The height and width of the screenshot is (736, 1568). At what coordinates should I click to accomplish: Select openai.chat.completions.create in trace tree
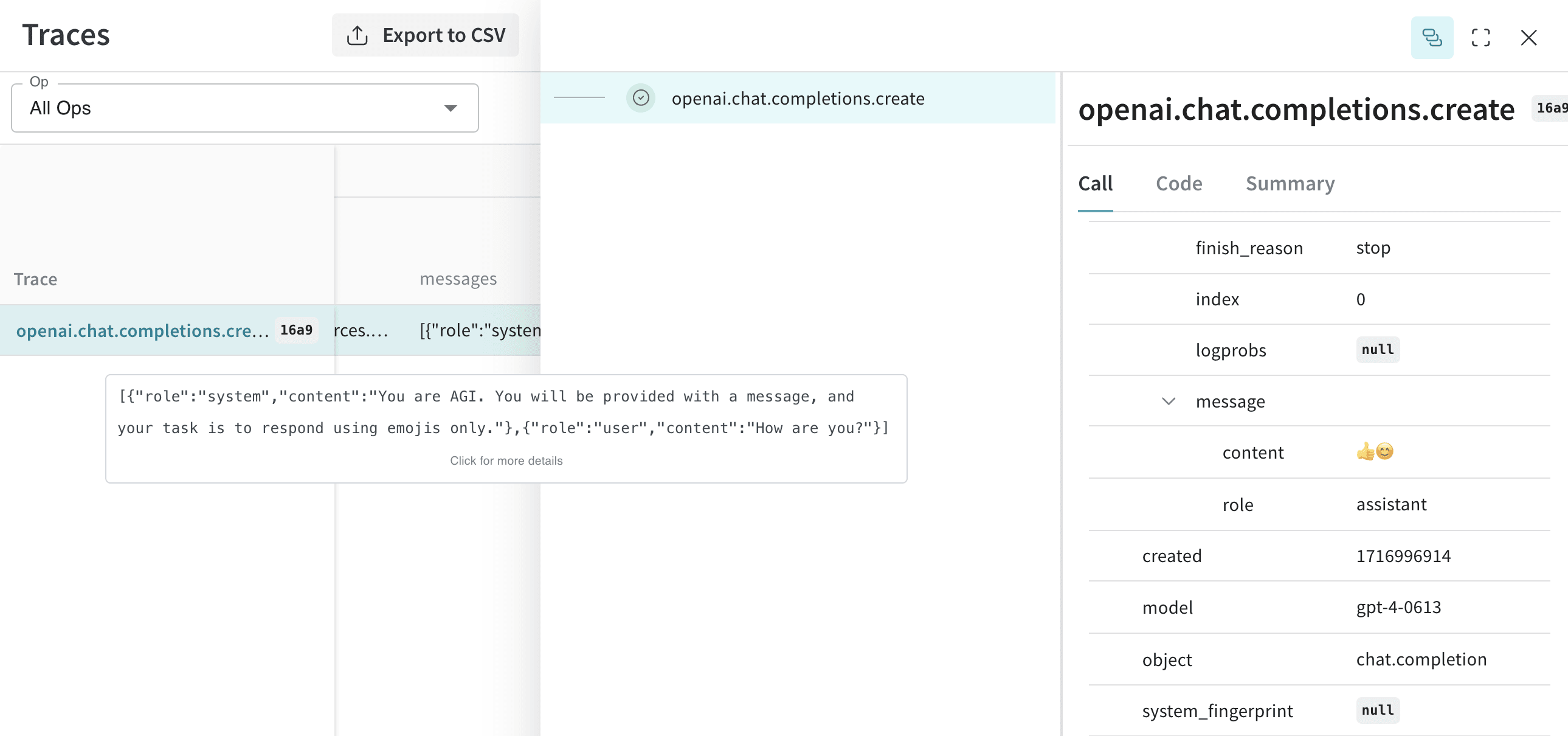tap(798, 98)
